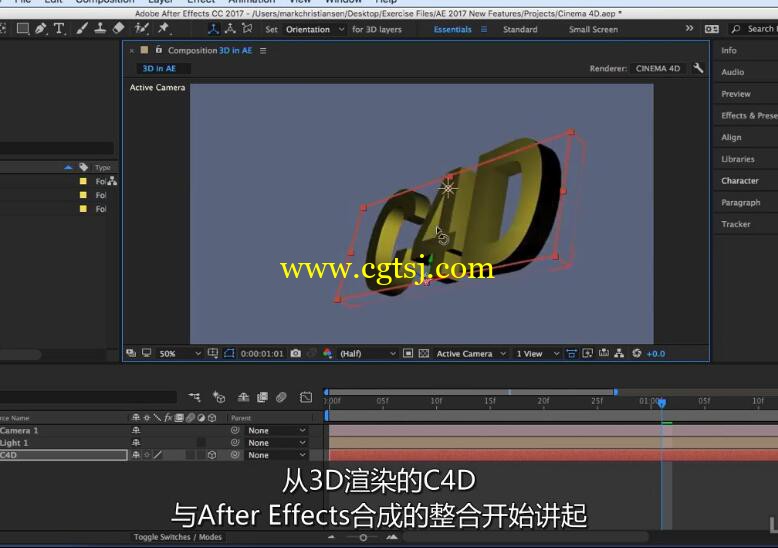The width and height of the screenshot is (778, 548).
Task: Select the Type tool
Action: 59,29
